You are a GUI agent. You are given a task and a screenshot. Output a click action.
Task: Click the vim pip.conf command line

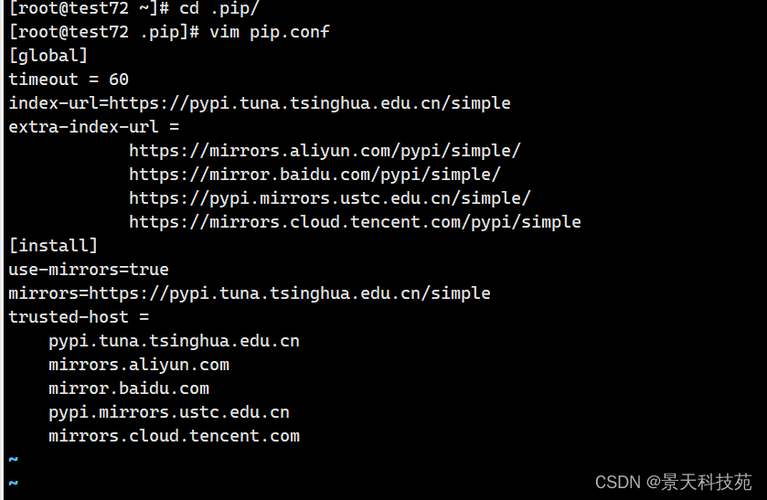click(169, 32)
